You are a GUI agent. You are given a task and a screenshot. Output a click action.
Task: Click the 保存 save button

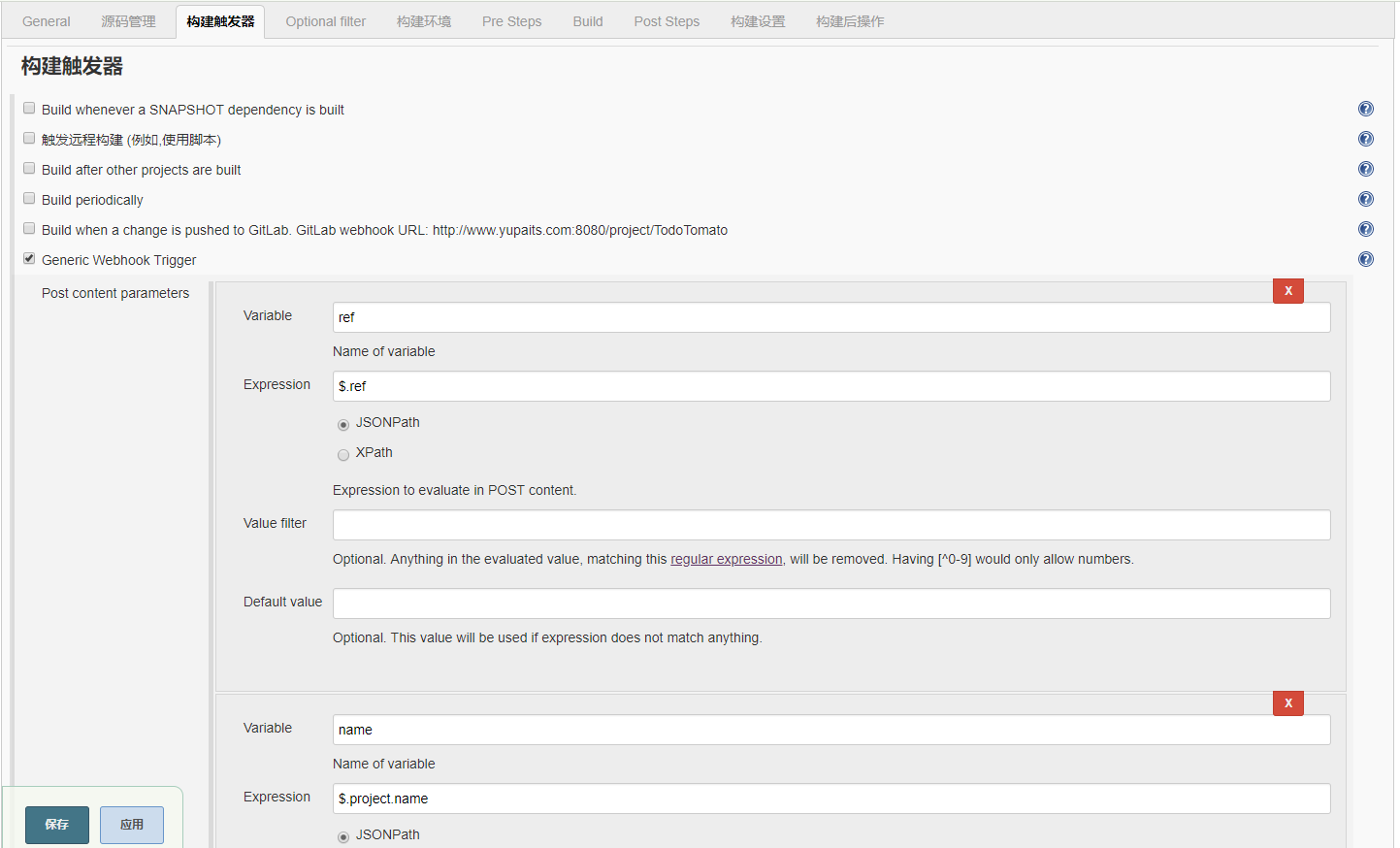(x=57, y=825)
